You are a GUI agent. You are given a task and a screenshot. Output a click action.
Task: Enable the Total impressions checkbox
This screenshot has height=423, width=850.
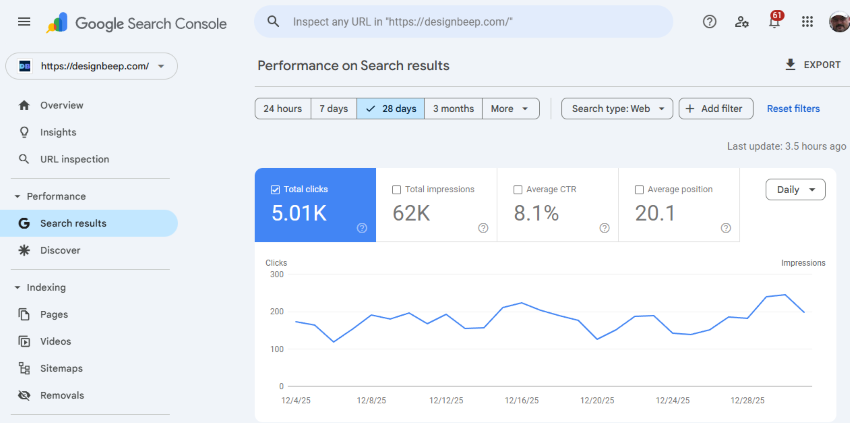397,189
